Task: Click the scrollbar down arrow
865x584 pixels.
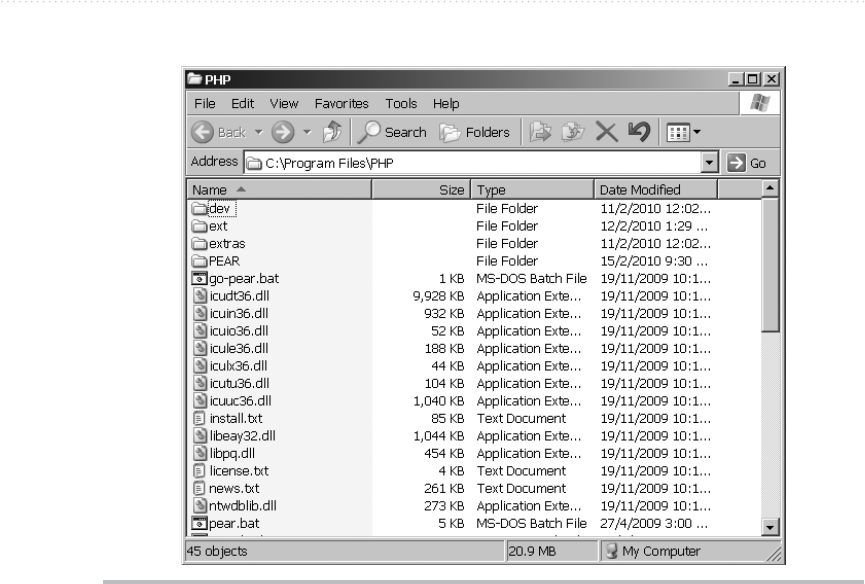Action: point(770,527)
